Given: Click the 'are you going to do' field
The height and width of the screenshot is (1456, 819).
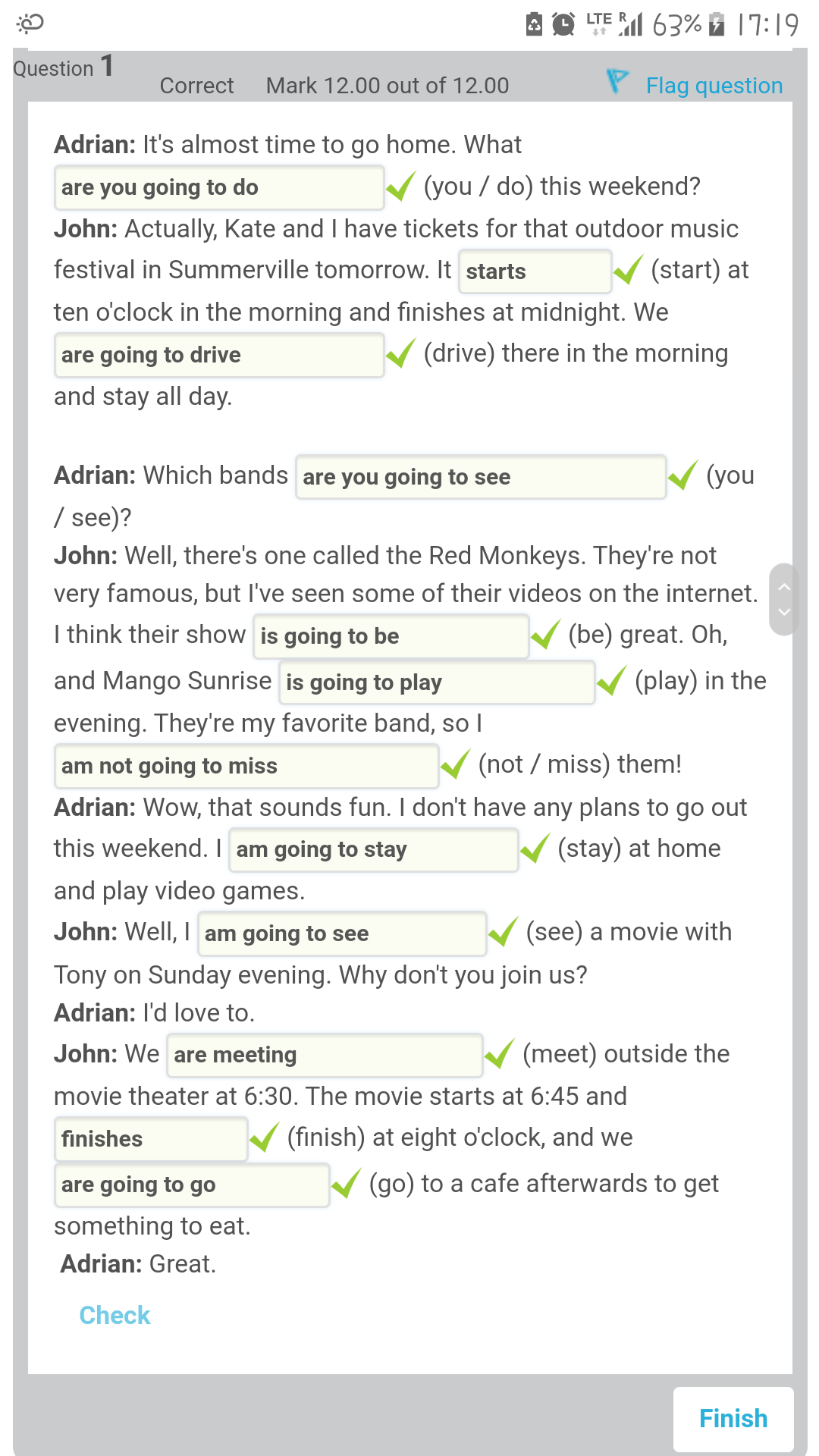Looking at the screenshot, I should (x=219, y=187).
